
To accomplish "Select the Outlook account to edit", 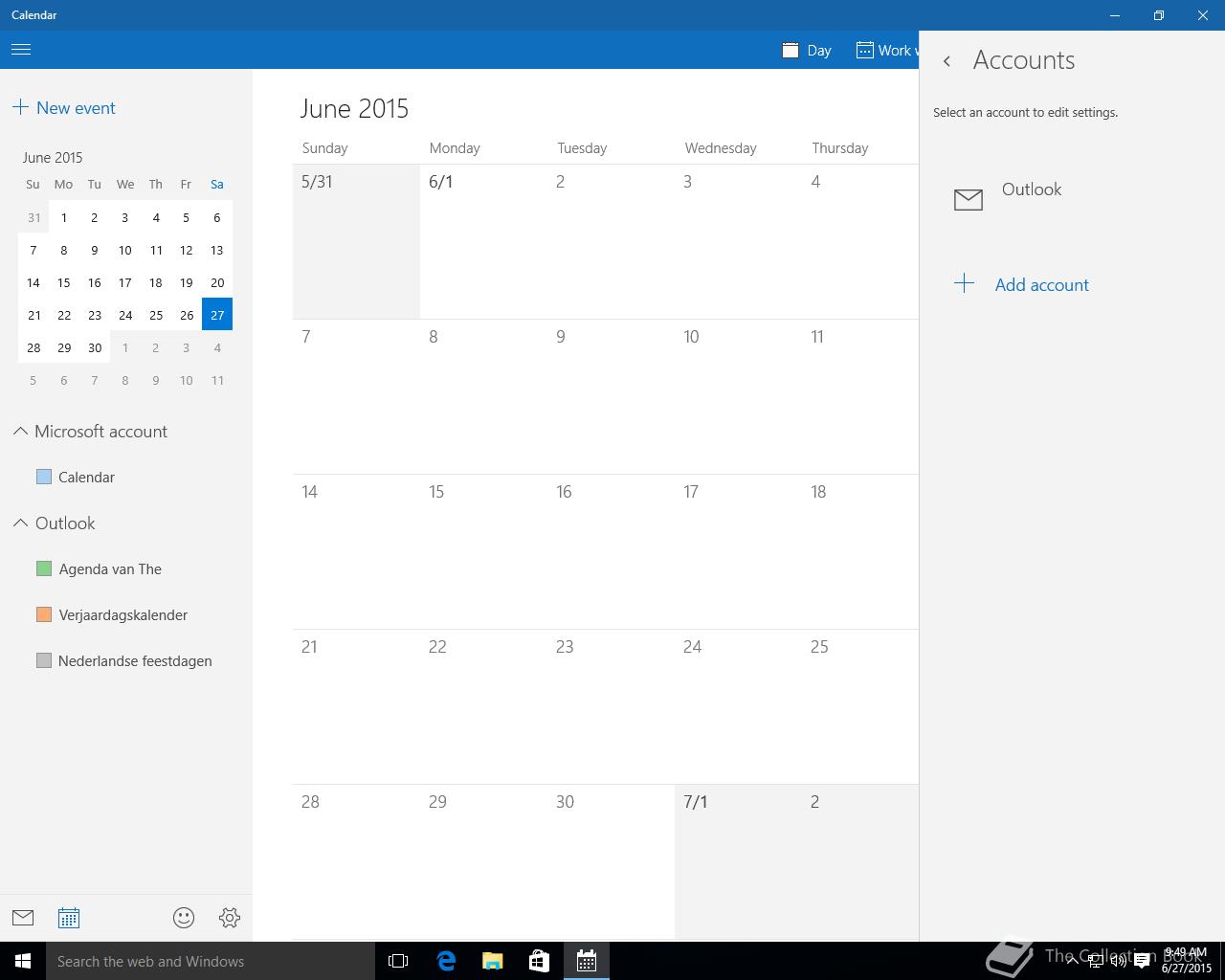I will (x=1072, y=198).
